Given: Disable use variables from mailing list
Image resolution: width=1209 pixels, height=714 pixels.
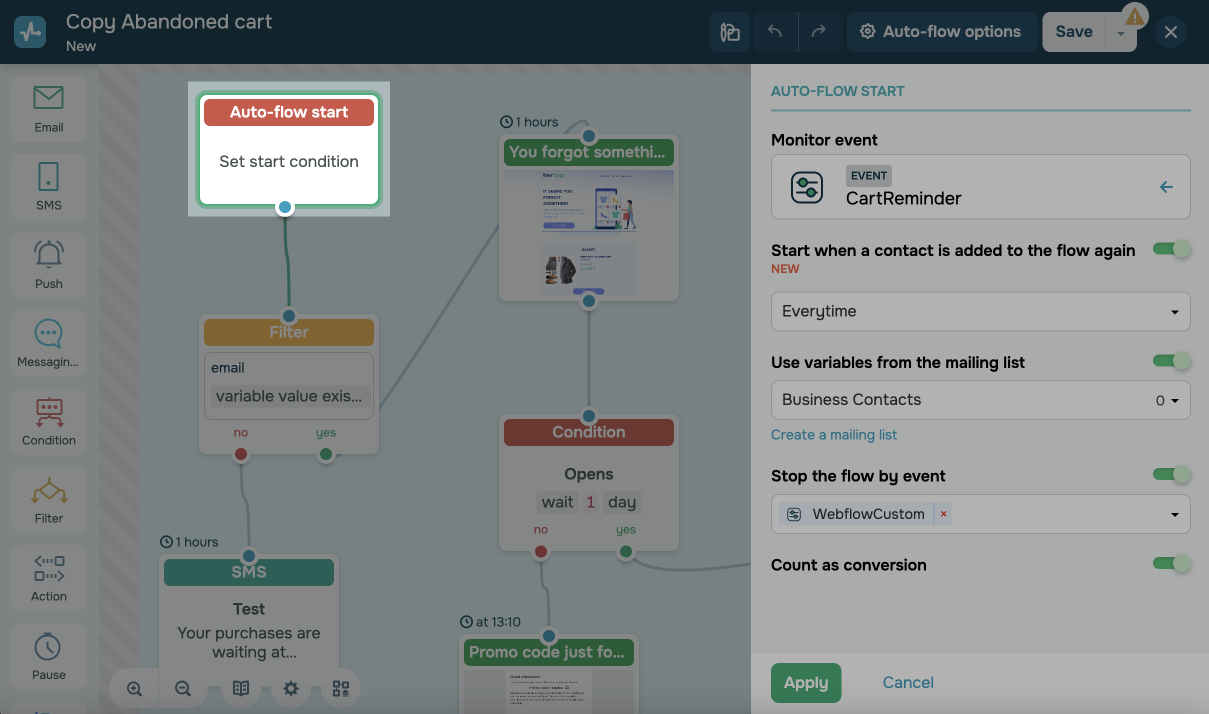Looking at the screenshot, I should coord(1171,361).
